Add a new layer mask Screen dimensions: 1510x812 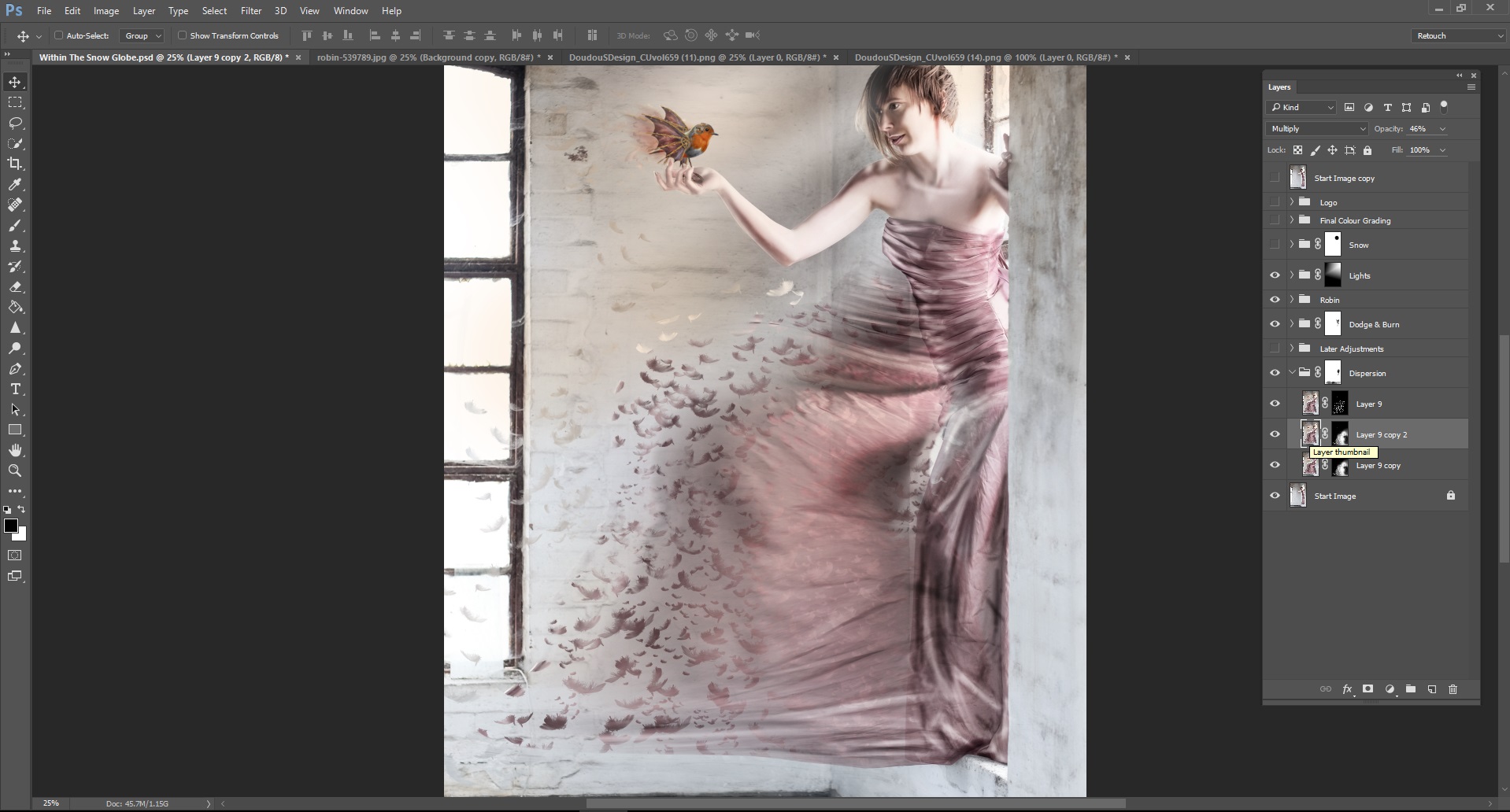click(x=1368, y=688)
